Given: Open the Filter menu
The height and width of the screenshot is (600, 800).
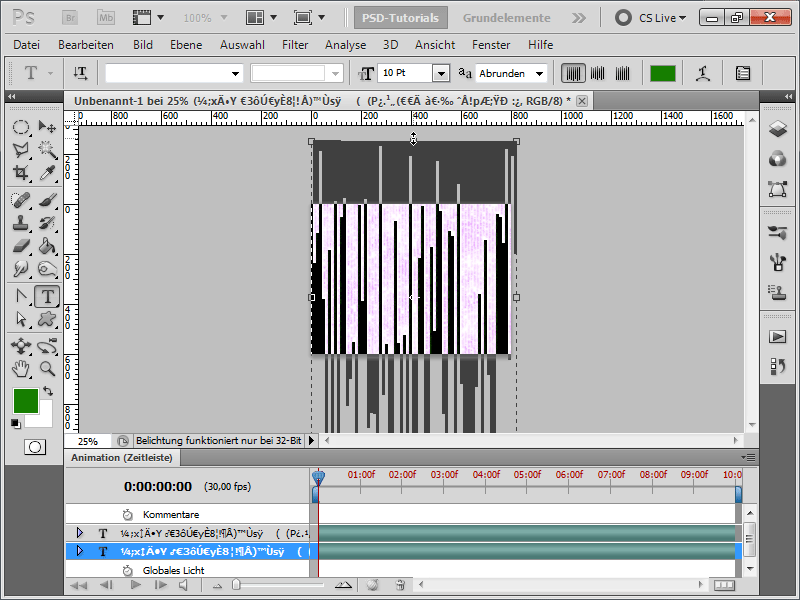Looking at the screenshot, I should [295, 45].
